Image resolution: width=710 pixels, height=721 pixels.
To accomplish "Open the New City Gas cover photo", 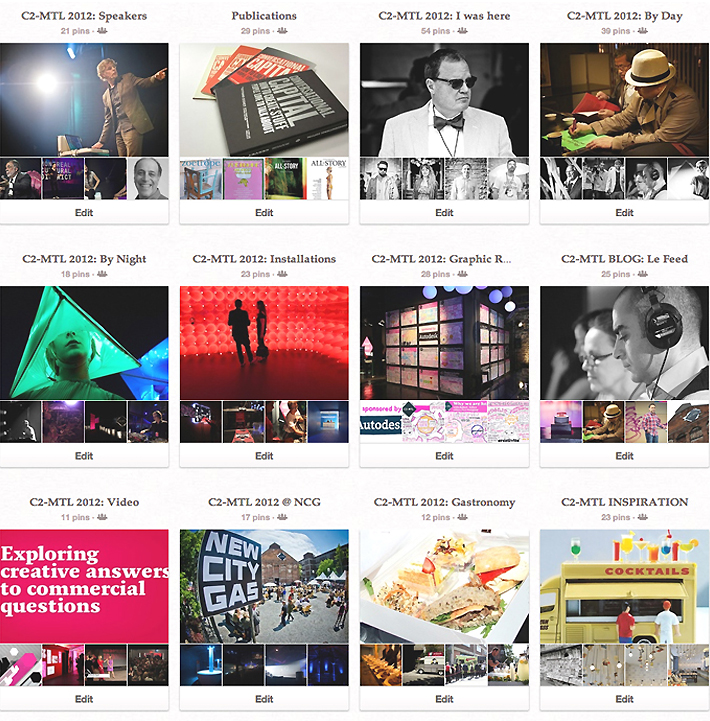I will [x=264, y=586].
